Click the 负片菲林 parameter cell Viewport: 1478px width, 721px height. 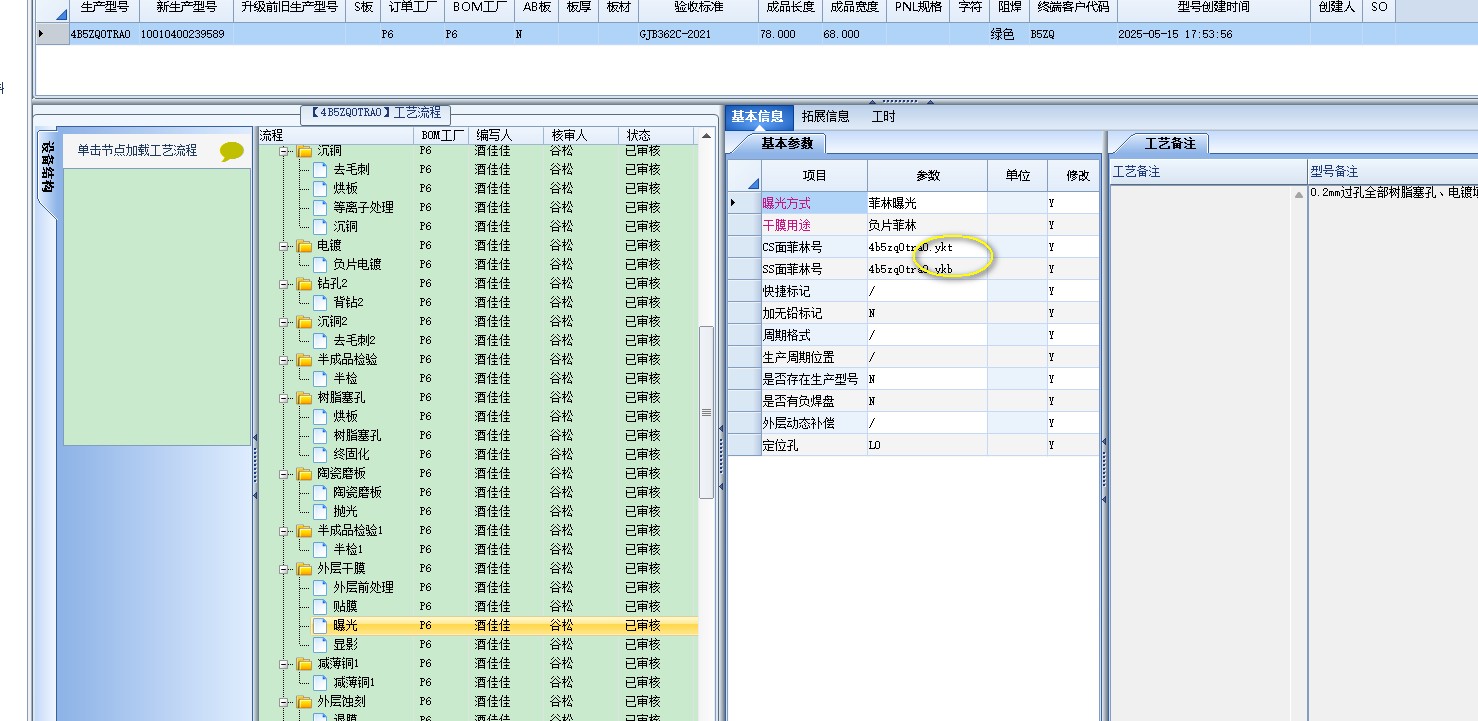tap(927, 225)
